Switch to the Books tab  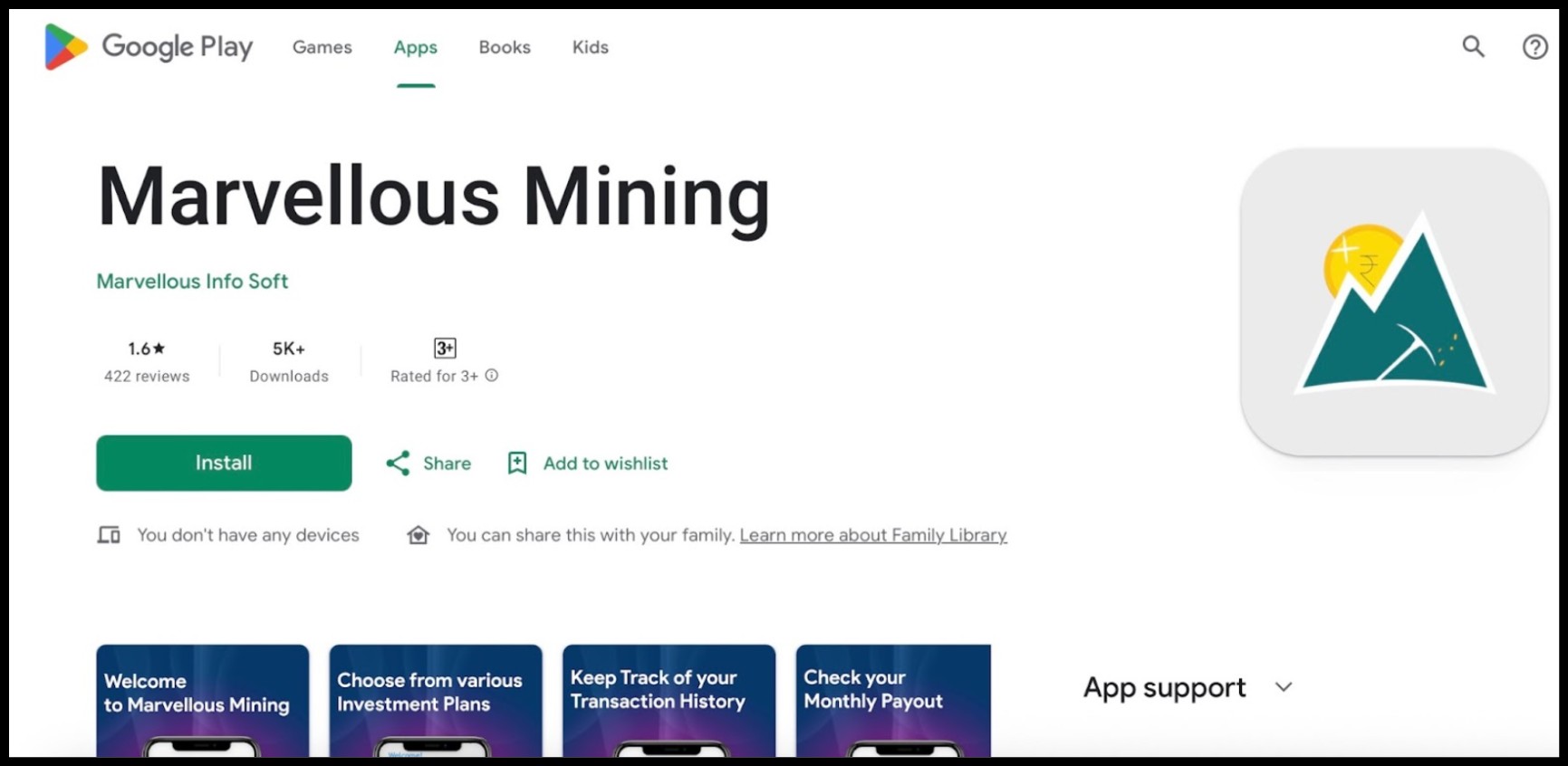pyautogui.click(x=505, y=47)
